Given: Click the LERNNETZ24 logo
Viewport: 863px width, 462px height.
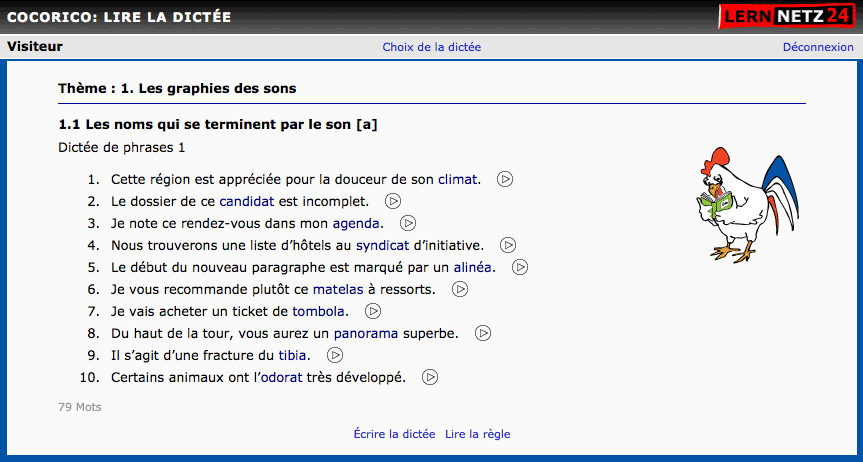Looking at the screenshot, I should (788, 17).
